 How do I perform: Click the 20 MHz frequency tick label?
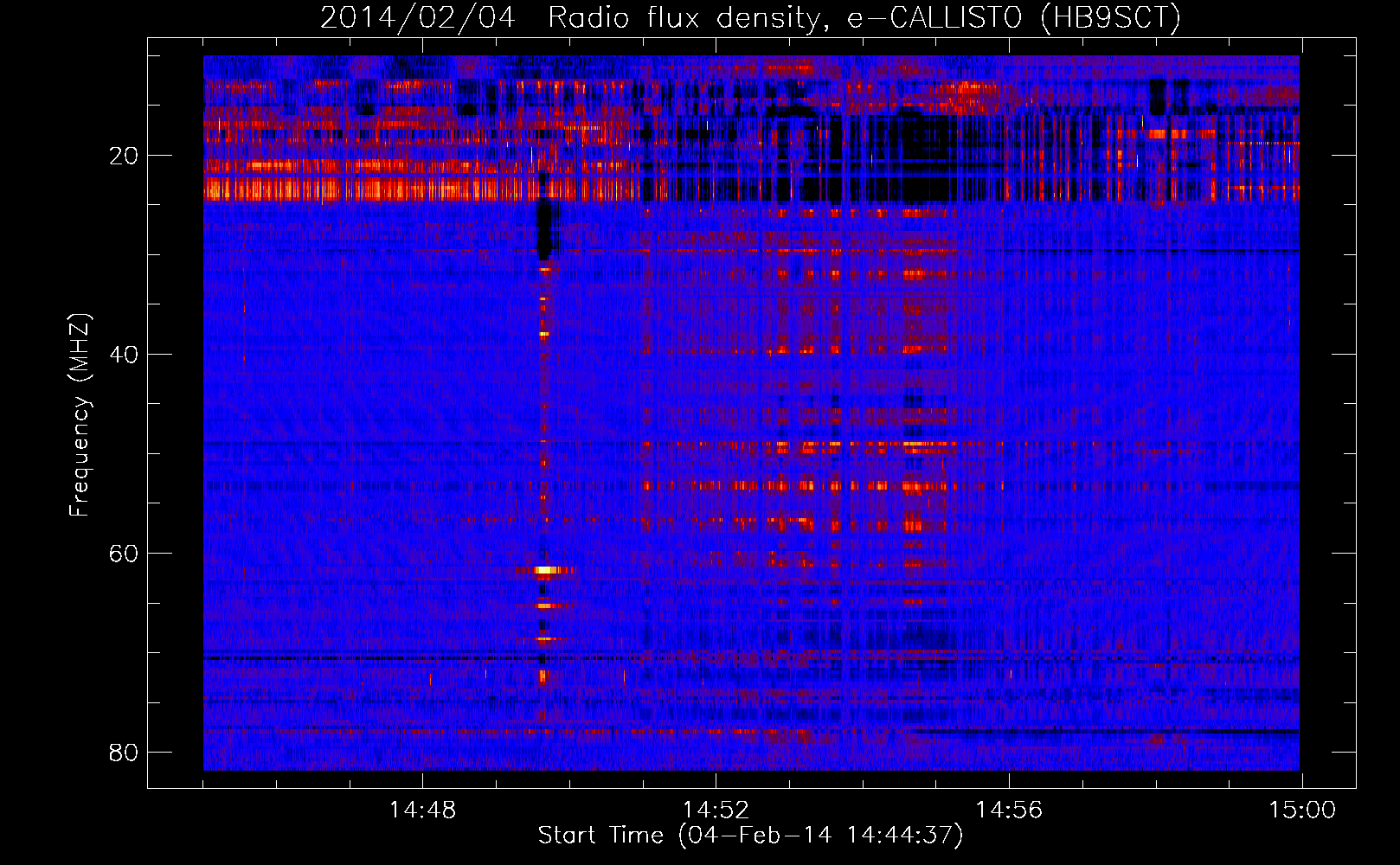pyautogui.click(x=124, y=156)
